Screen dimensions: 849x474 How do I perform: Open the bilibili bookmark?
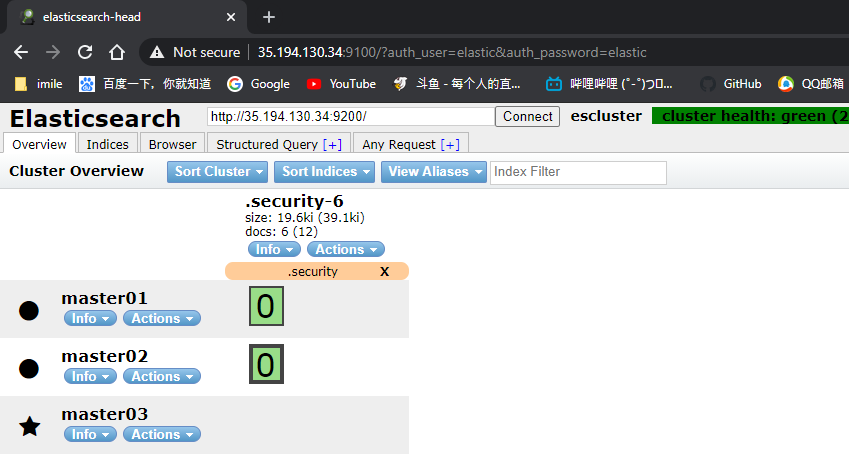point(609,84)
